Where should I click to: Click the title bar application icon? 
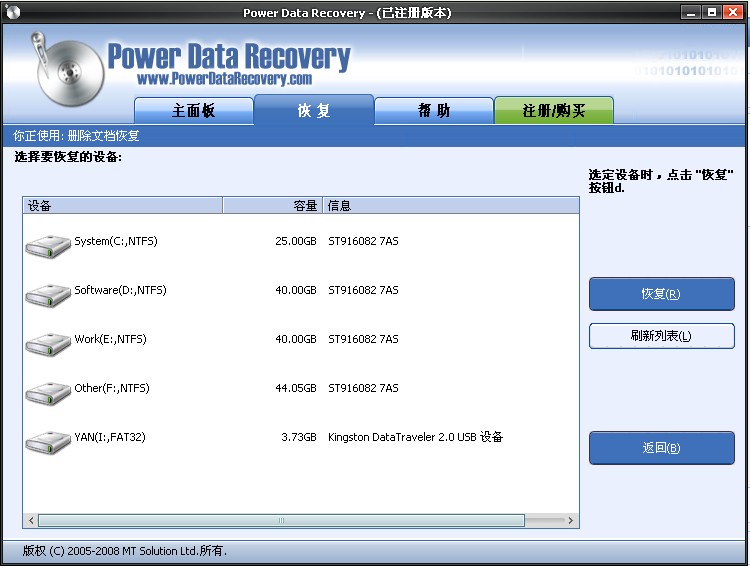[13, 12]
